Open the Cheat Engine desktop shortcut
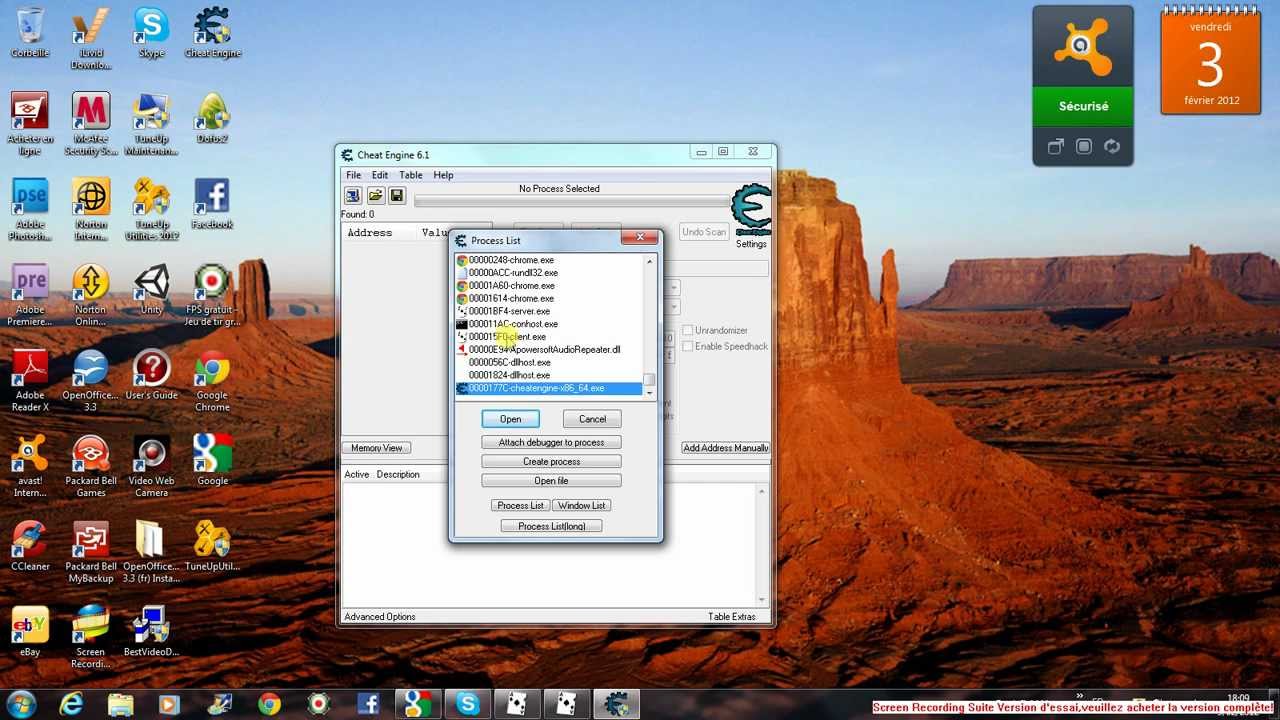Image resolution: width=1280 pixels, height=720 pixels. [x=212, y=33]
